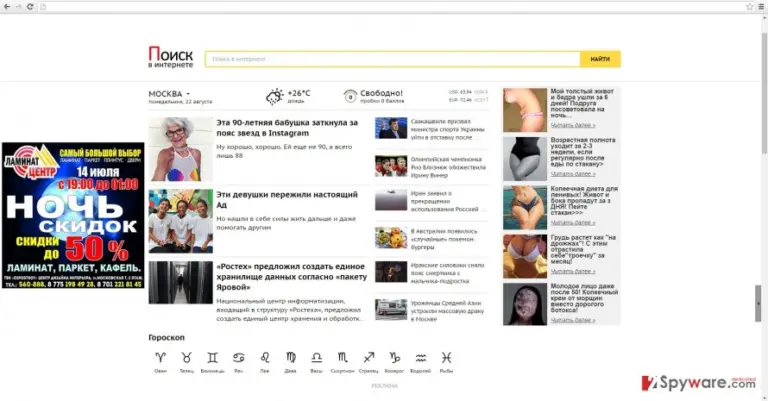Screen dimensions: 768x401
Task: Click the yellow Найти search button
Action: click(600, 59)
